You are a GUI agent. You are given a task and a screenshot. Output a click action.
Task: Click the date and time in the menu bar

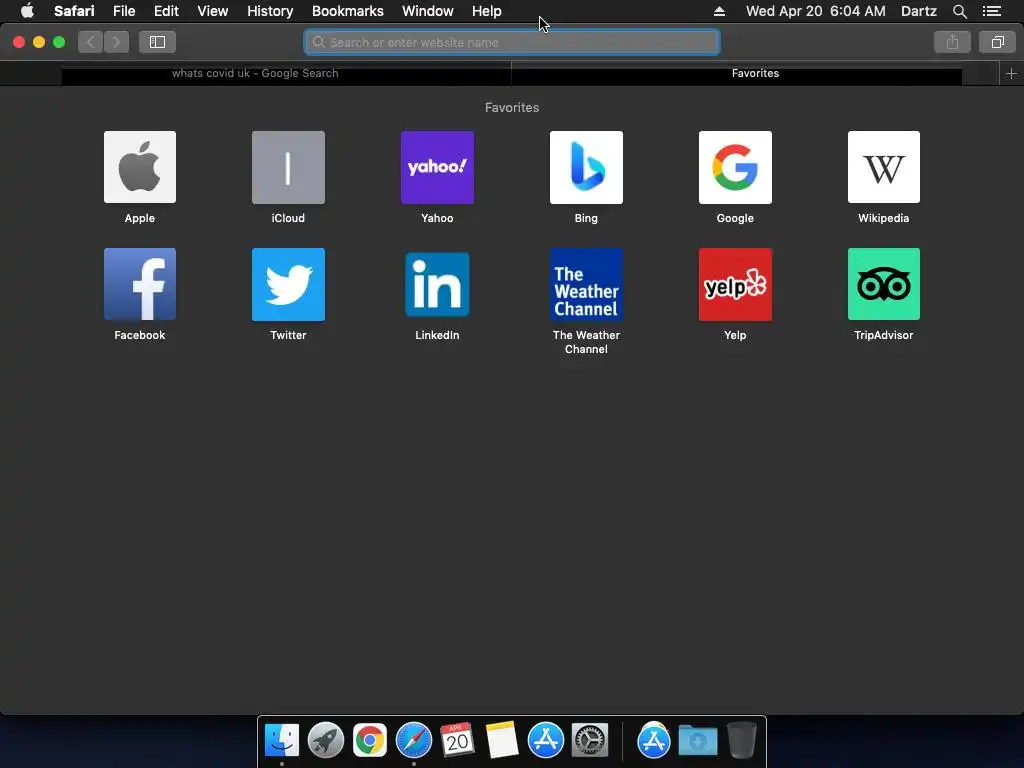pos(816,11)
